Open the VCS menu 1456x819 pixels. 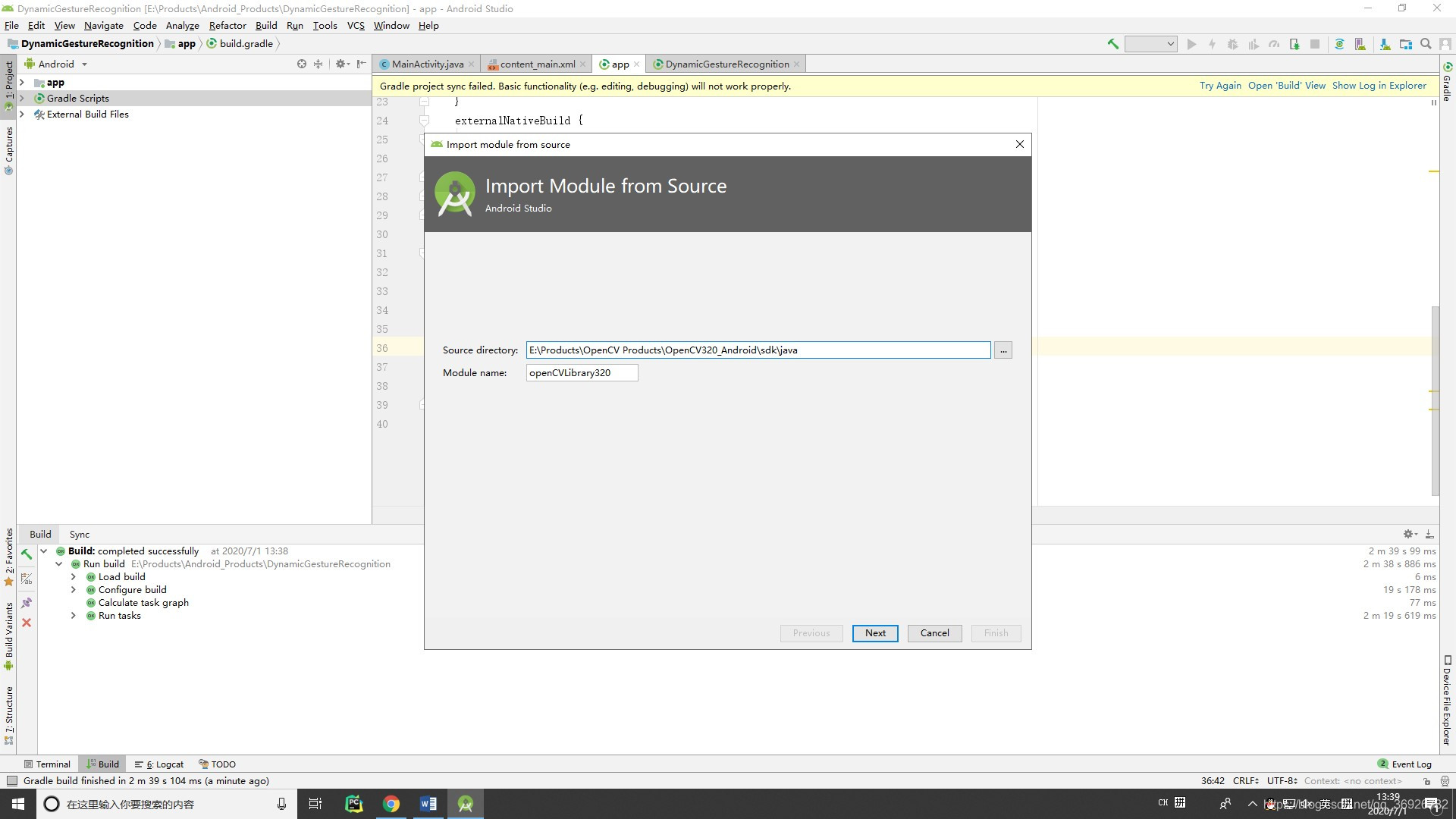(x=356, y=25)
